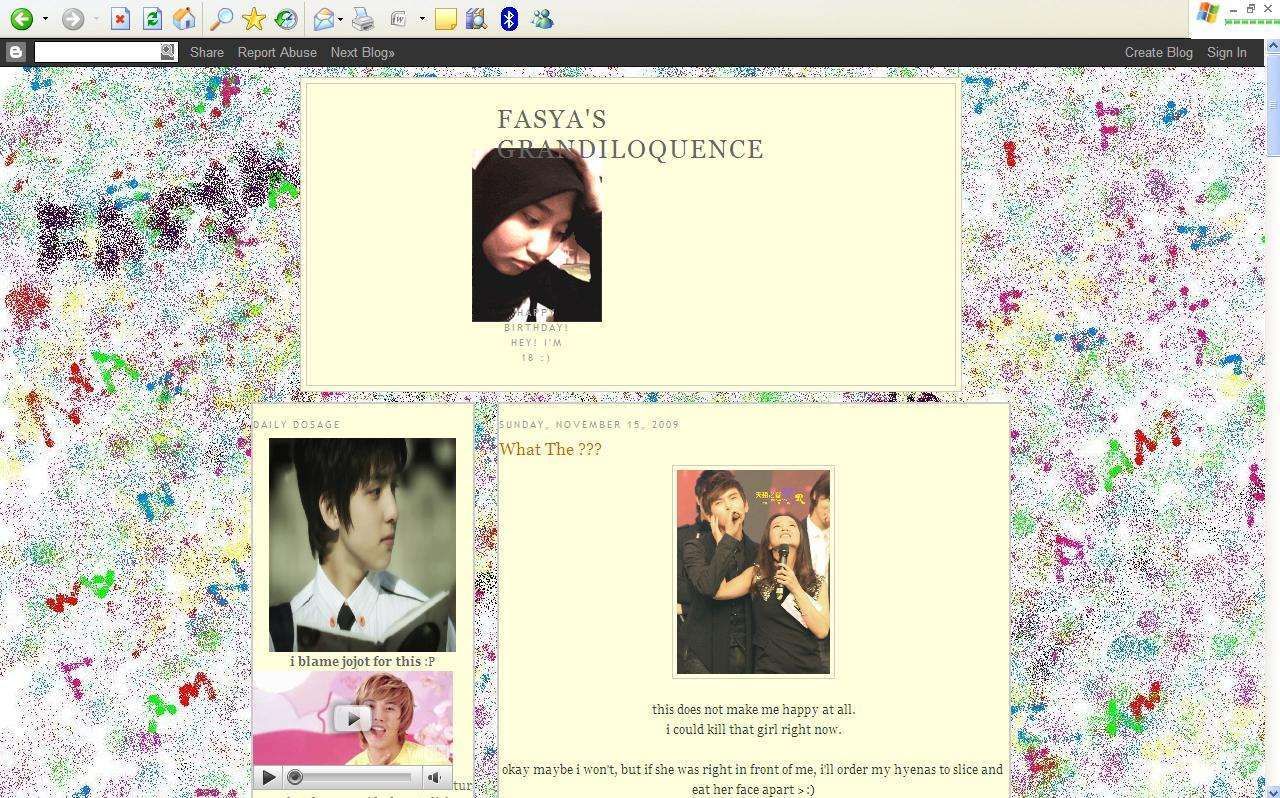The width and height of the screenshot is (1280, 798).
Task: Open History with the clock icon
Action: [286, 19]
